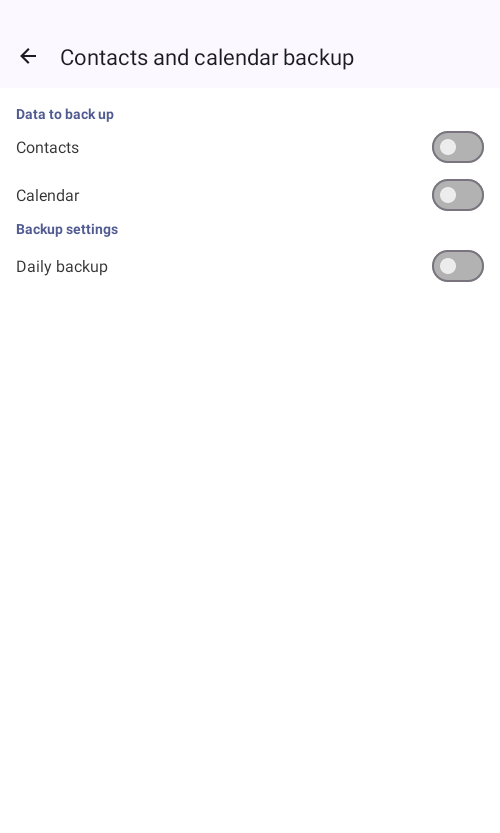Viewport: 500px width, 833px height.
Task: Click the 'Contacts and calendar backup' title
Action: [207, 57]
